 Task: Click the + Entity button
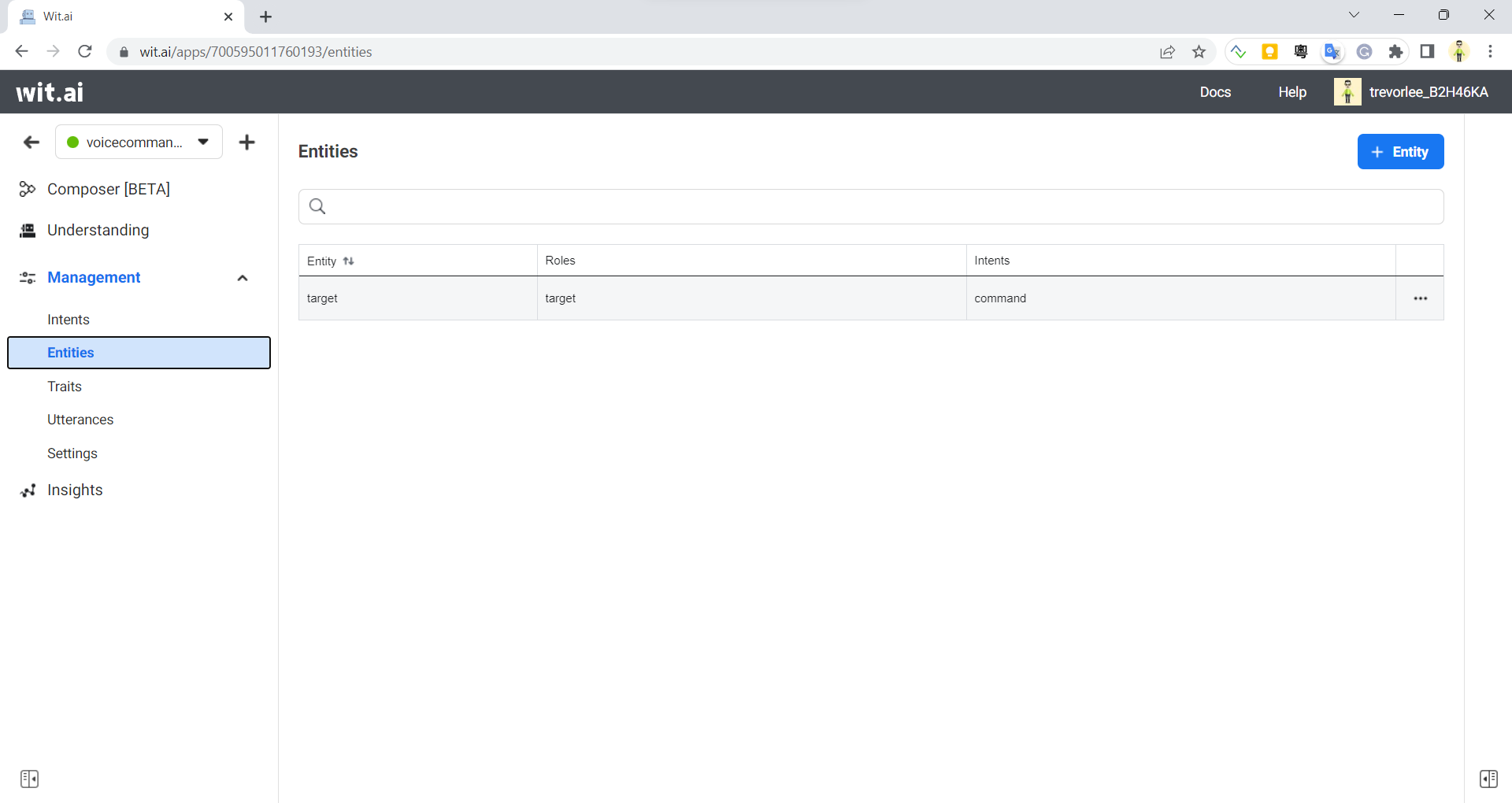click(1400, 152)
